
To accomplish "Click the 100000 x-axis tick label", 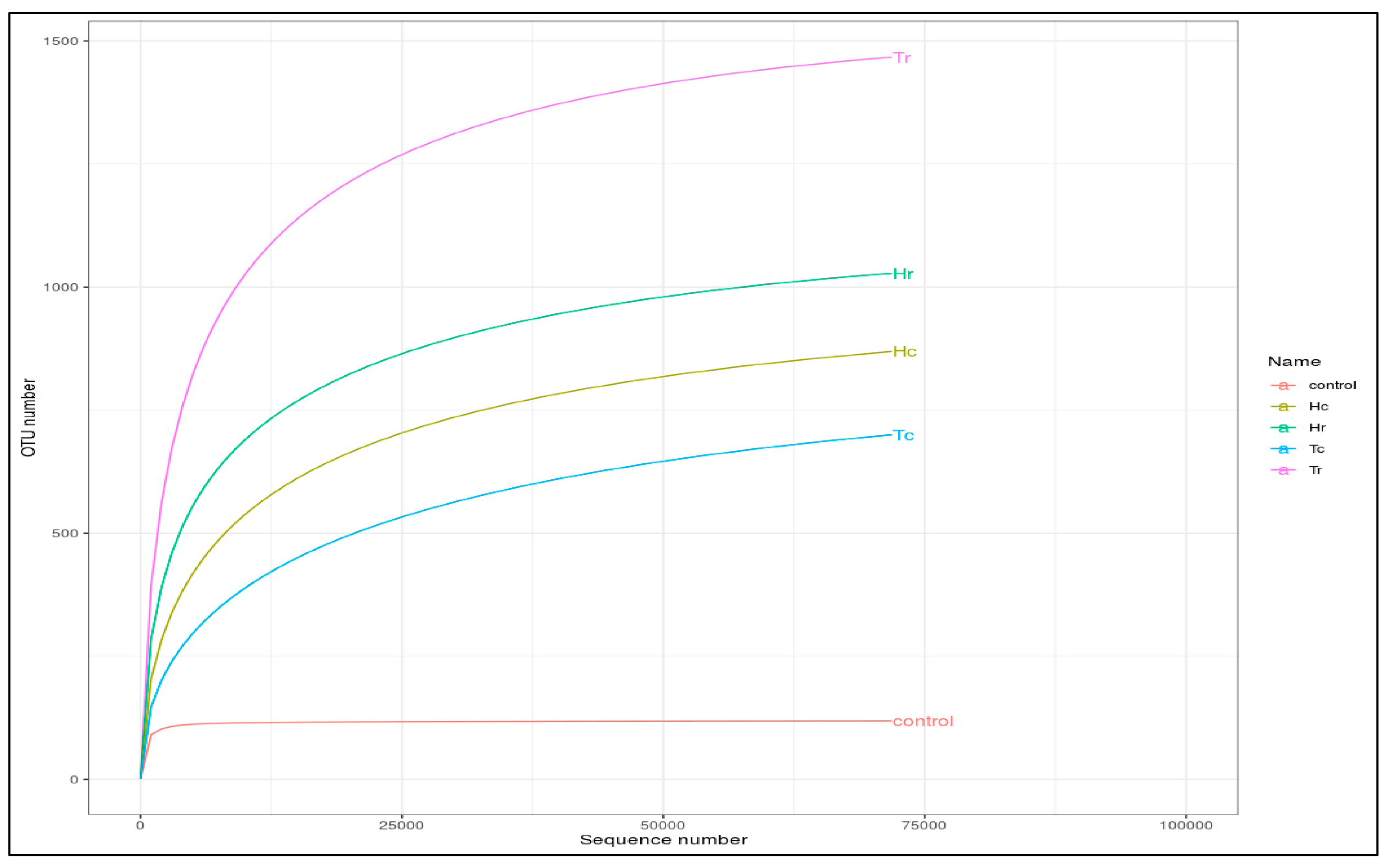I will pos(1186,825).
